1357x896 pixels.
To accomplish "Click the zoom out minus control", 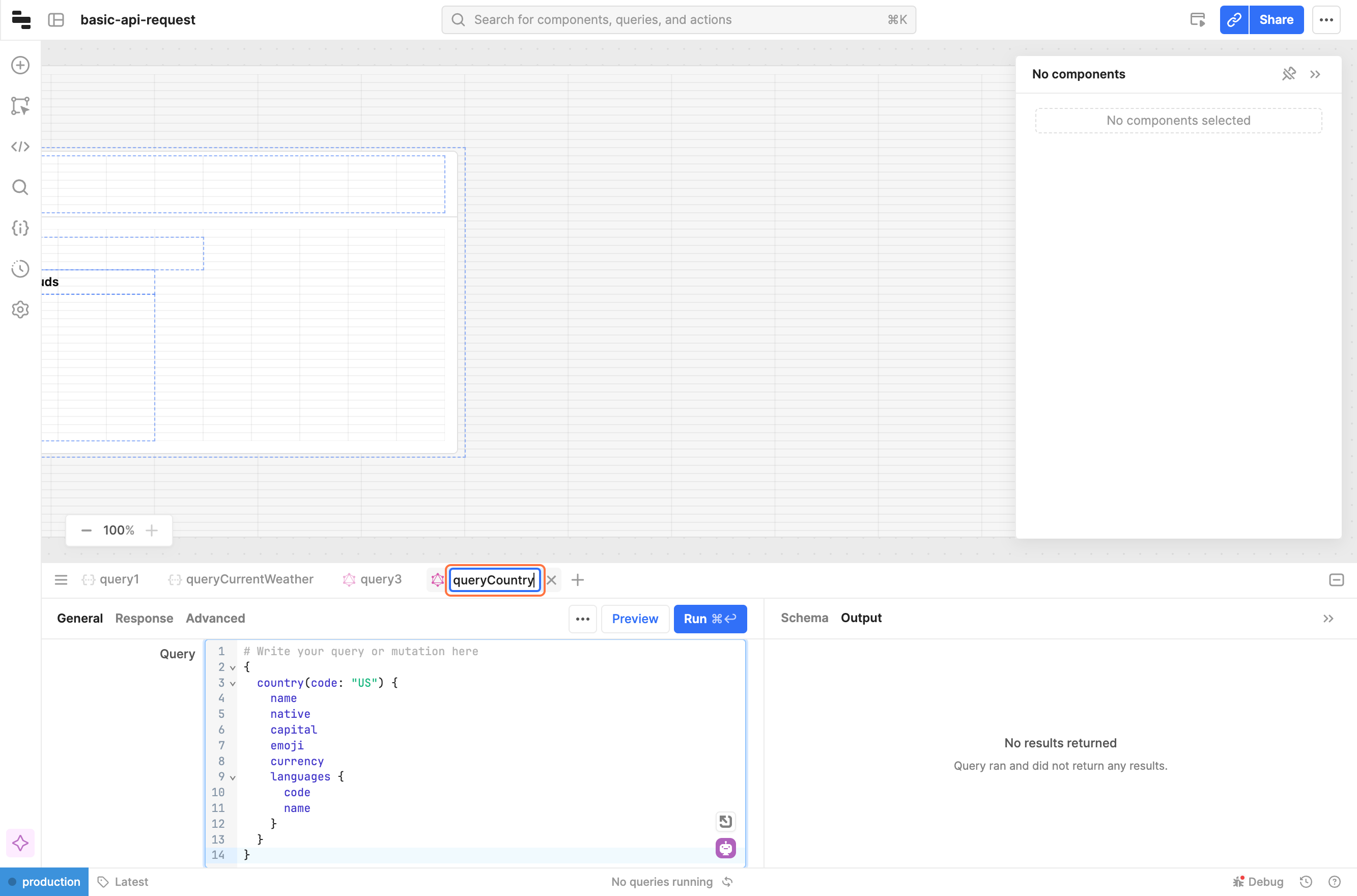I will [87, 530].
